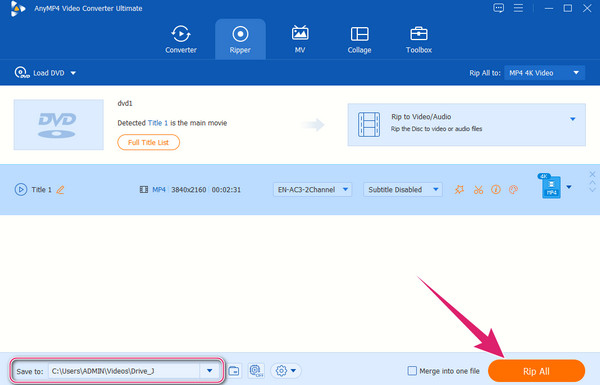600x385 pixels.
Task: Open the gear settings dropdown
Action: pos(286,371)
